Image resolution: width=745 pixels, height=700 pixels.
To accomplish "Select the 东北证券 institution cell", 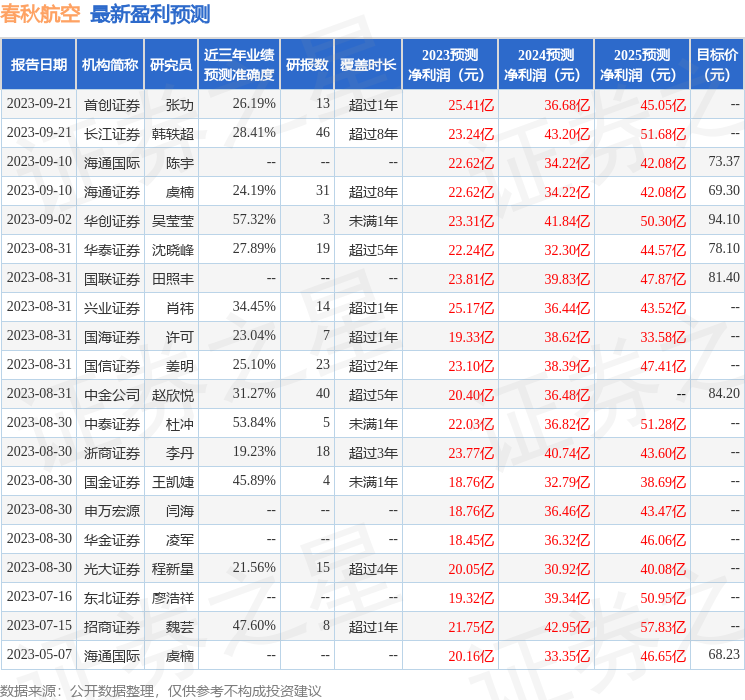I will 112,598.
